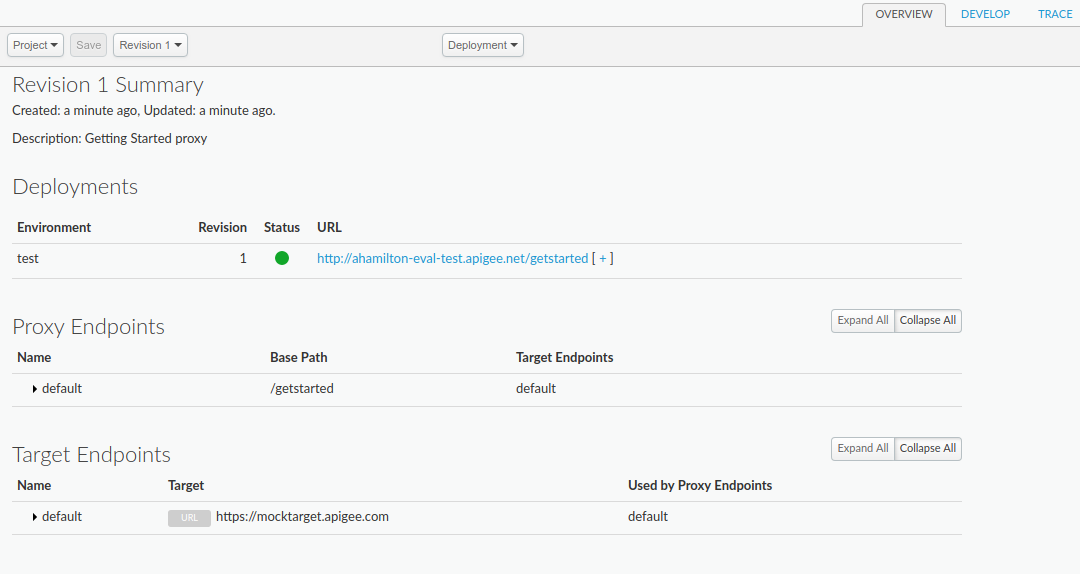Click Collapse All for Target Endpoints

928,449
